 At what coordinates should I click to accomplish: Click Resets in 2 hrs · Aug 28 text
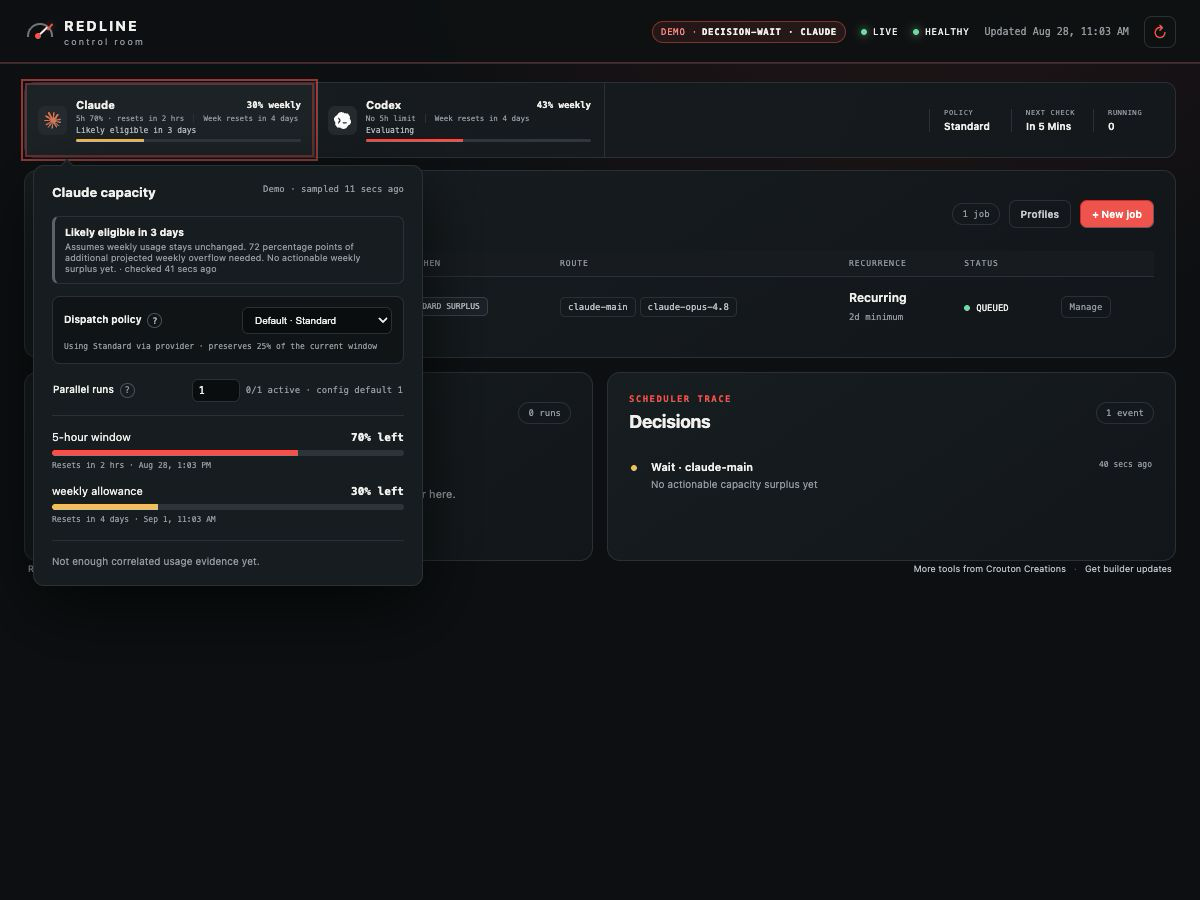coord(132,465)
